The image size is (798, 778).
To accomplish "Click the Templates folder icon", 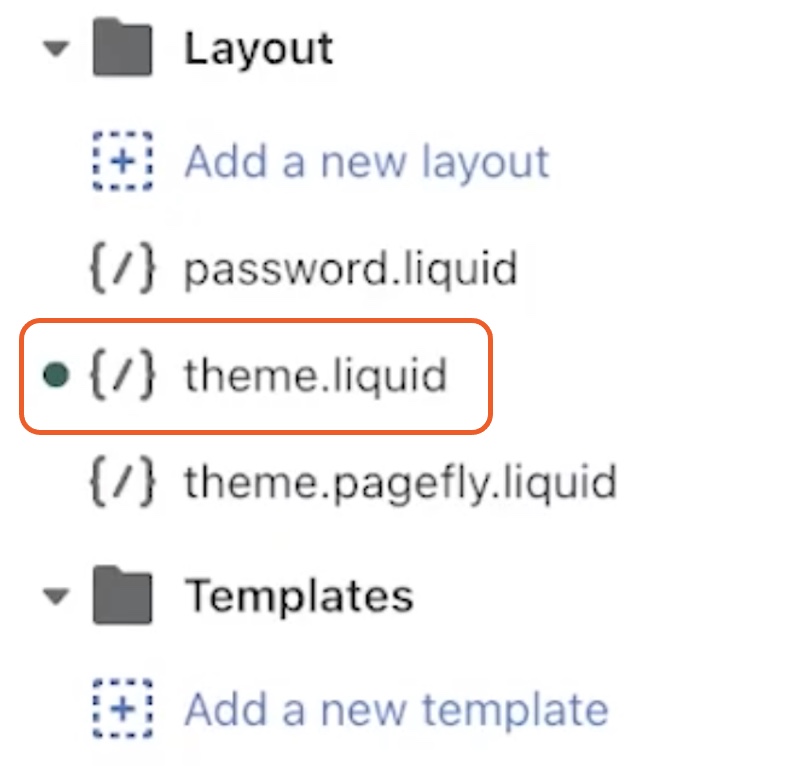I will pos(123,595).
